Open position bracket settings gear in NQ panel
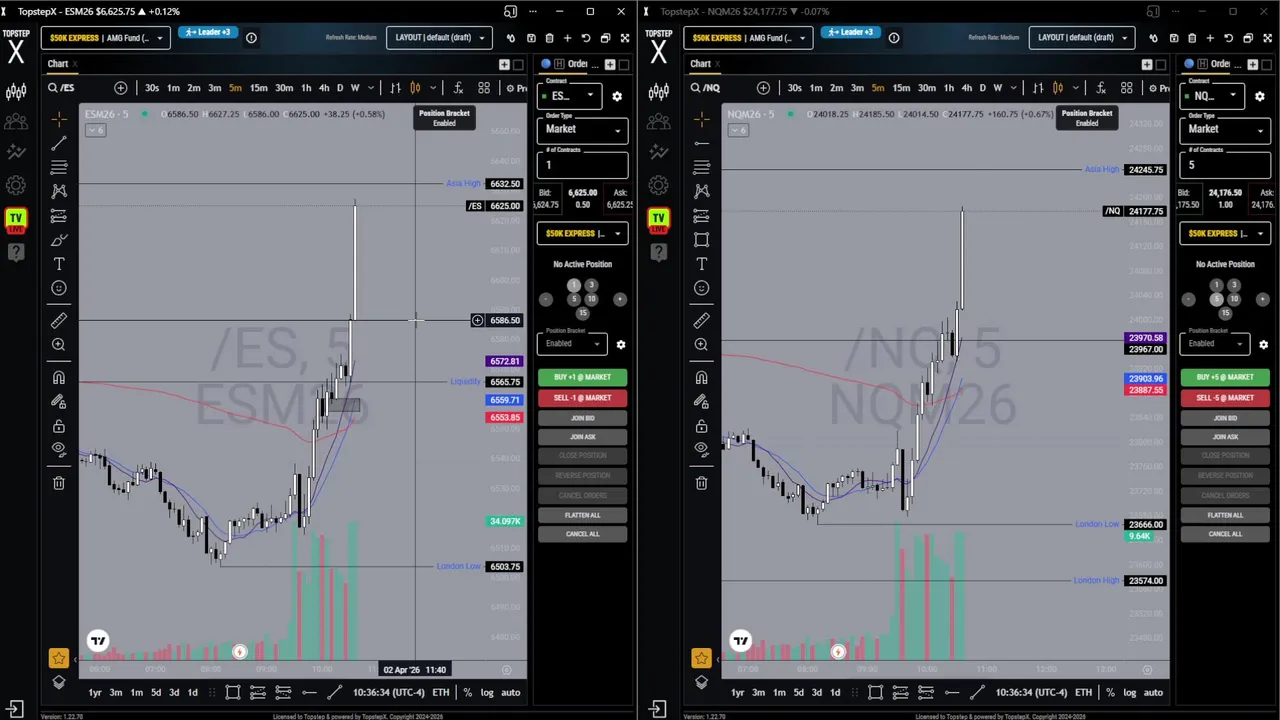1280x720 pixels. pos(1263,344)
